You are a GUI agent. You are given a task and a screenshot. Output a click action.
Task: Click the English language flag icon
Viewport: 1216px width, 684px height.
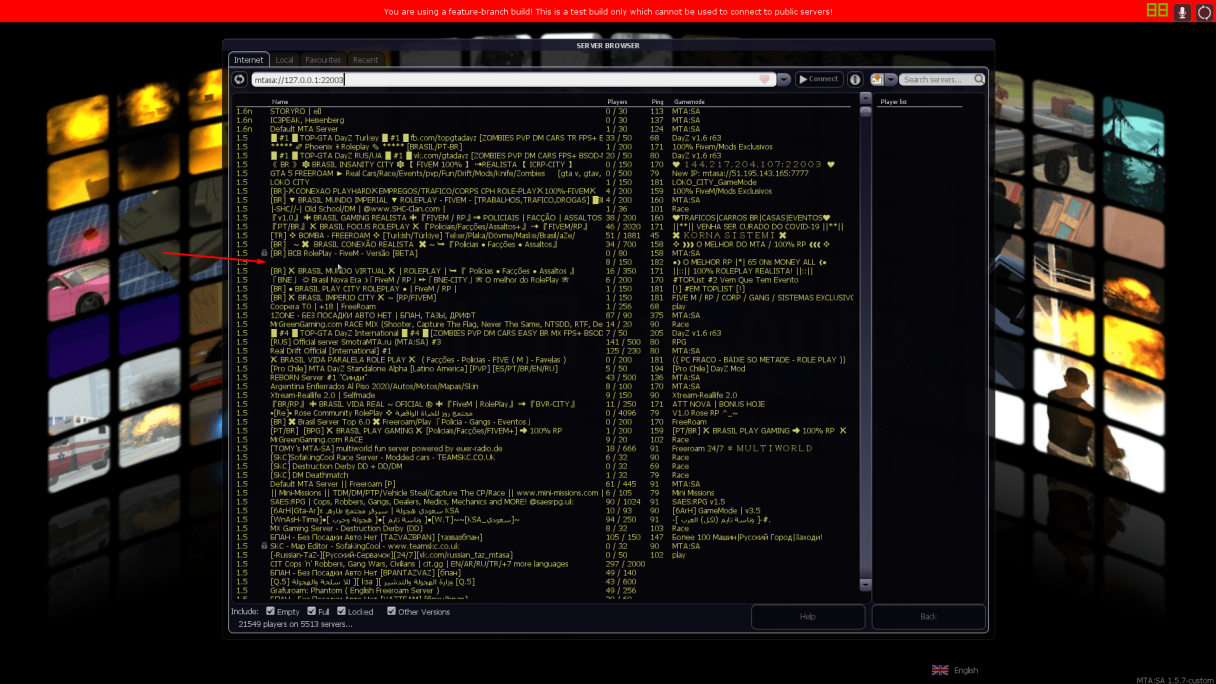940,670
